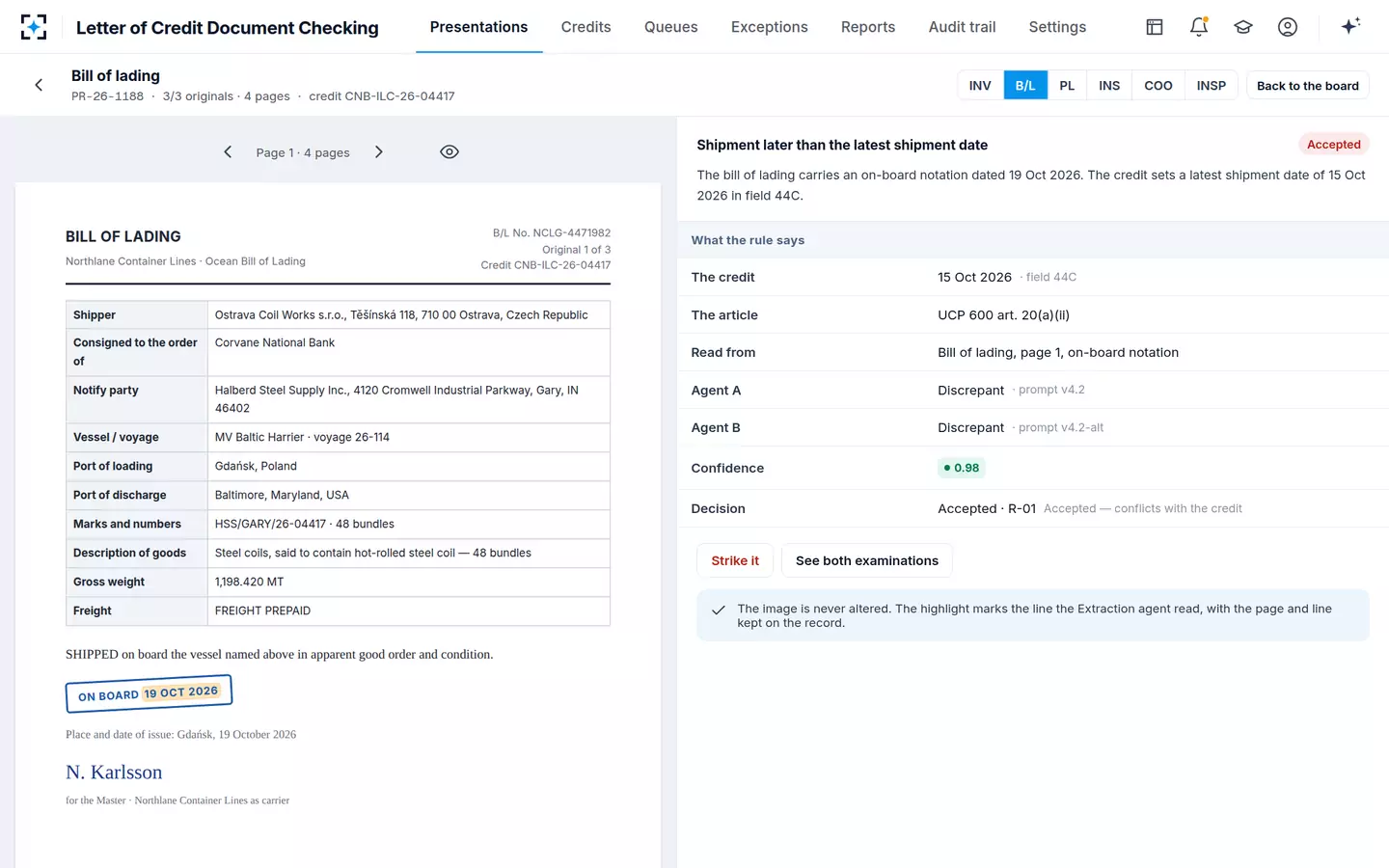Click the app logo icon

(x=34, y=27)
